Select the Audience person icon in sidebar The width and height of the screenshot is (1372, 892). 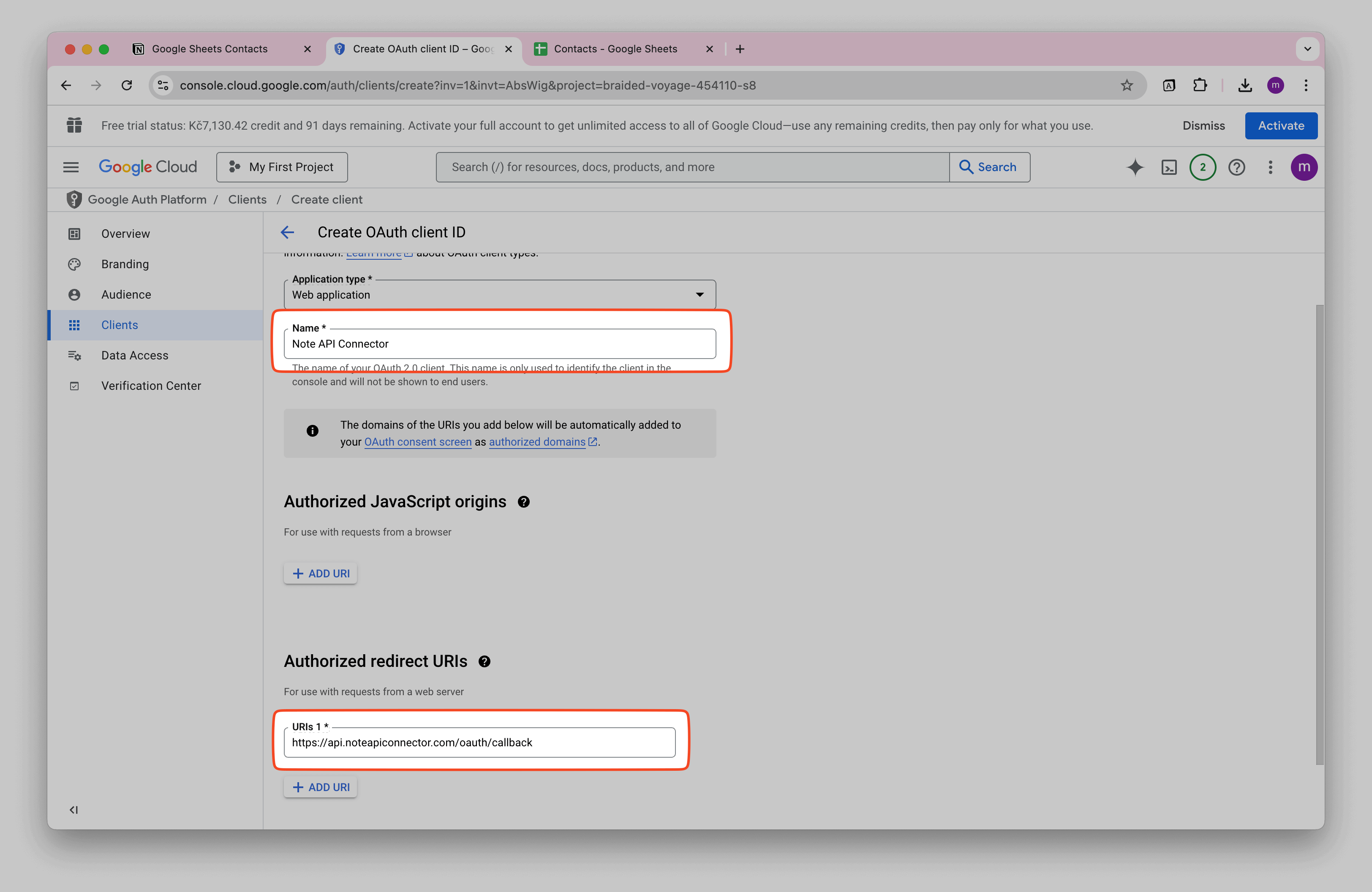coord(74,294)
